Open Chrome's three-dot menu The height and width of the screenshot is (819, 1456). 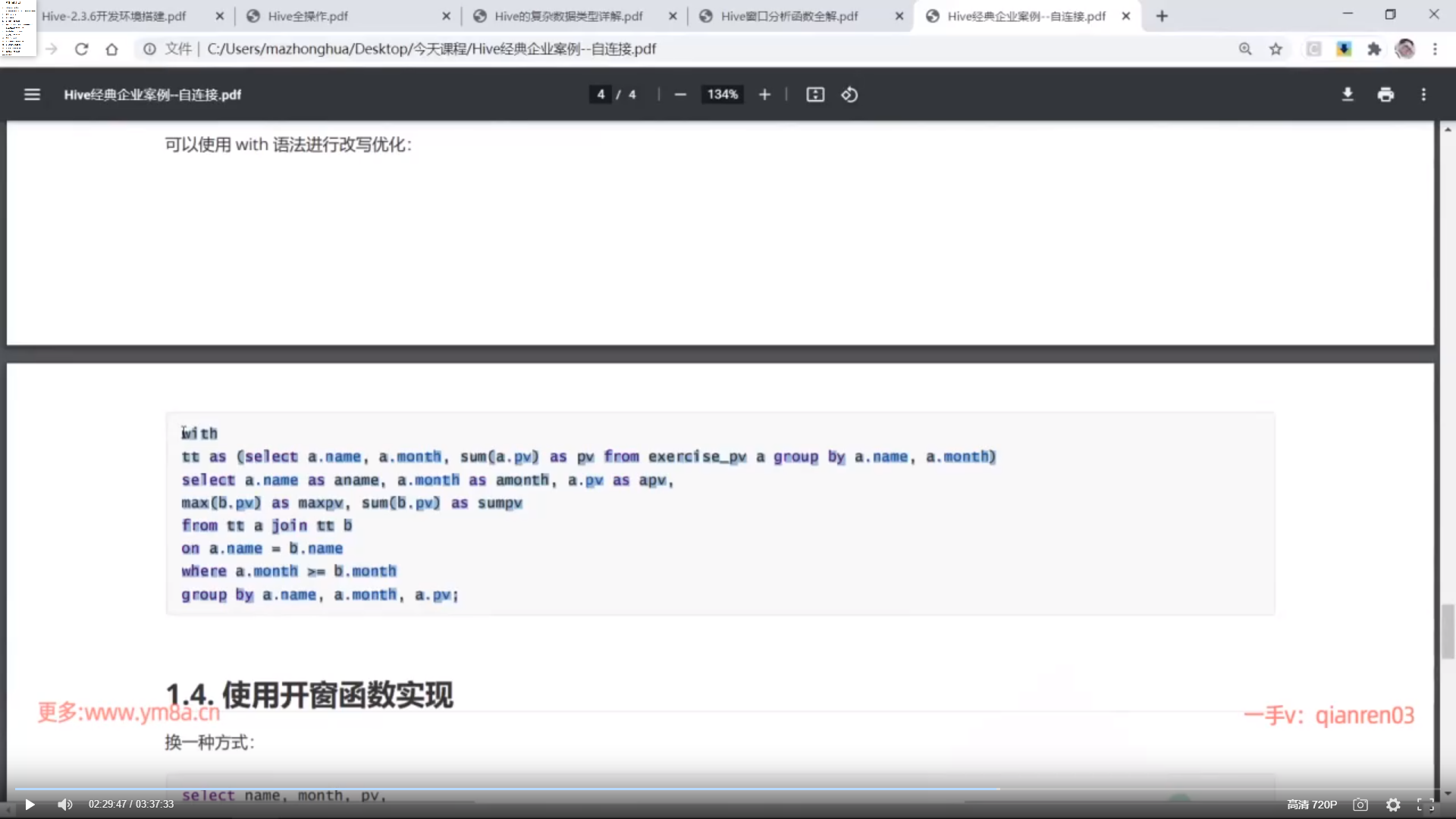coord(1435,49)
